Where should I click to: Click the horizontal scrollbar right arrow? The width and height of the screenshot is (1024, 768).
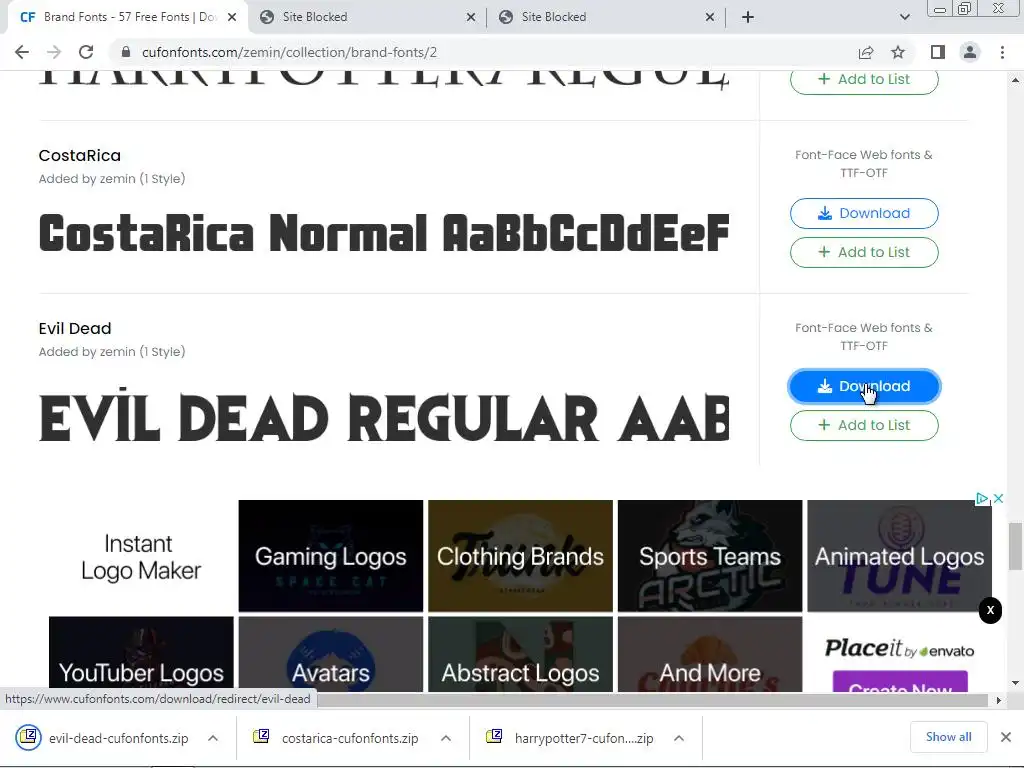[999, 700]
